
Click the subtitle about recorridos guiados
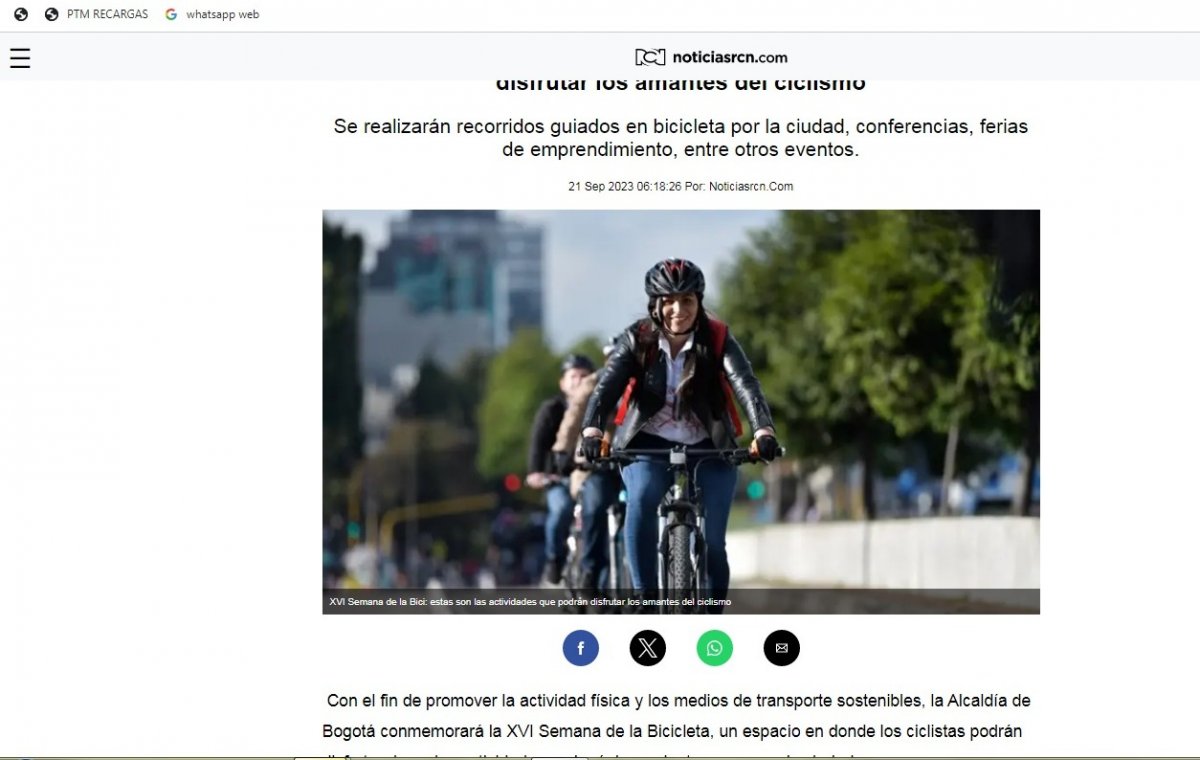[x=680, y=138]
